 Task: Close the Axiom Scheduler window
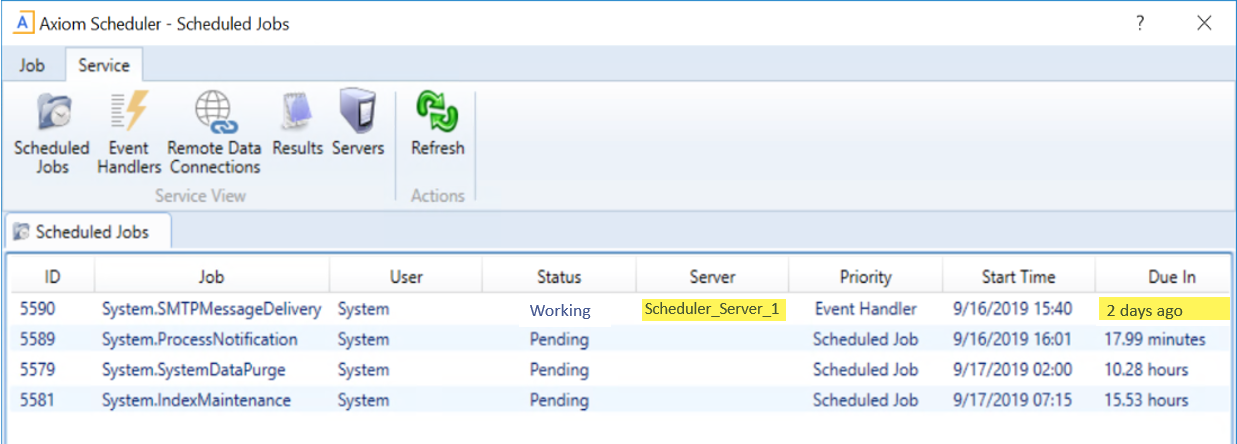tap(1204, 23)
